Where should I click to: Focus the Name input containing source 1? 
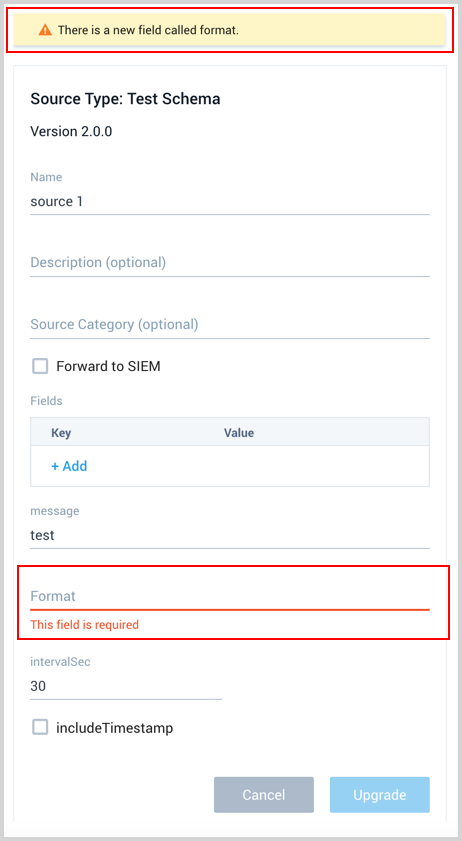tap(230, 202)
